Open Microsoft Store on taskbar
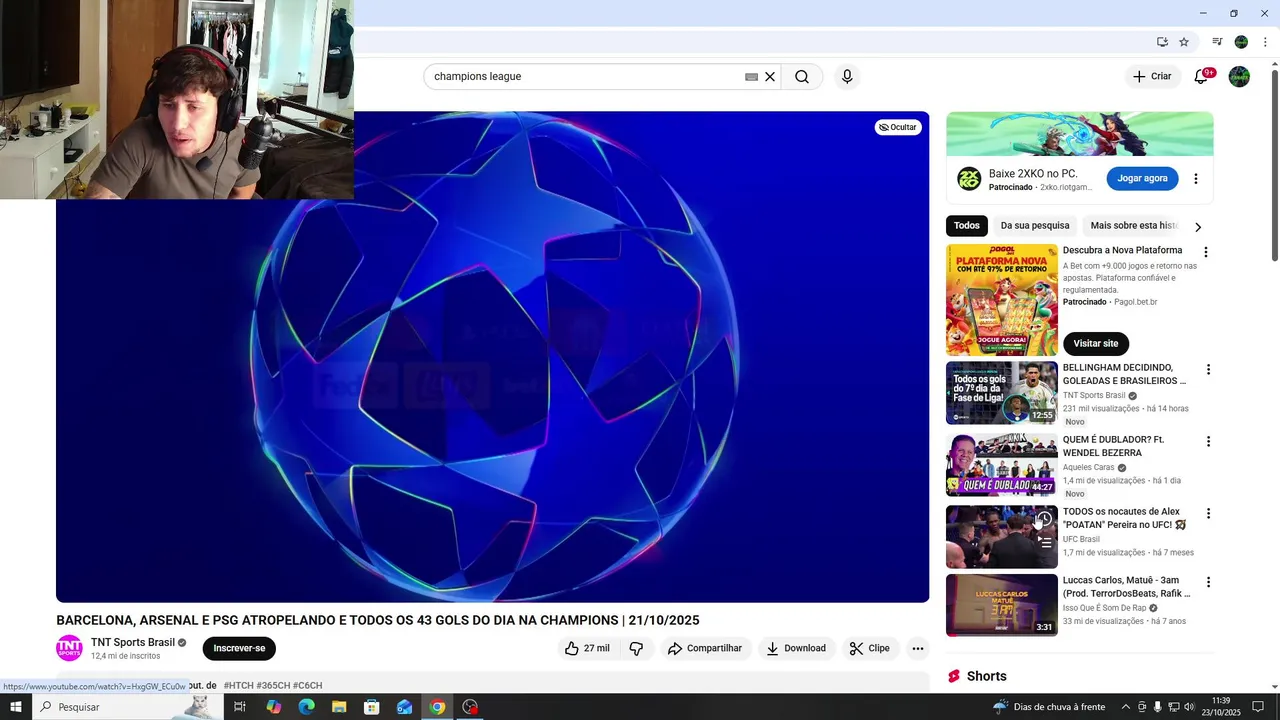Viewport: 1280px width, 720px height. 372,707
